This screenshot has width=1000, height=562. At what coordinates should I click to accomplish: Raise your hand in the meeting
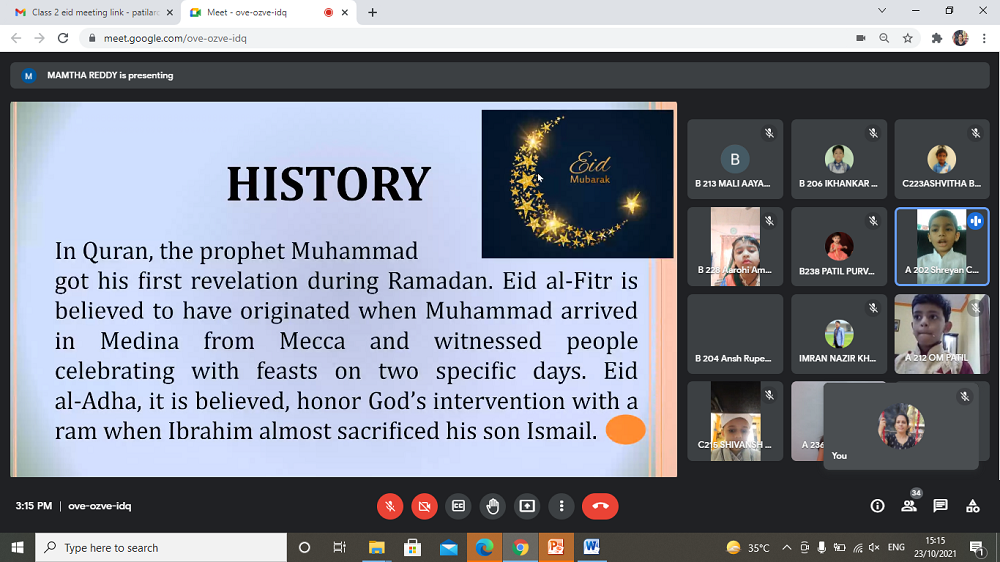tap(493, 506)
